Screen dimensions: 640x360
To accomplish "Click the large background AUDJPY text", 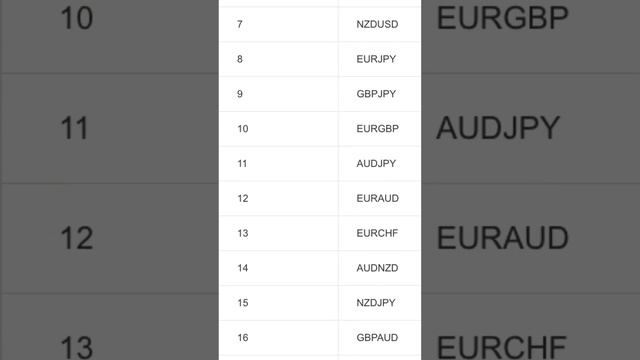I will tap(498, 128).
